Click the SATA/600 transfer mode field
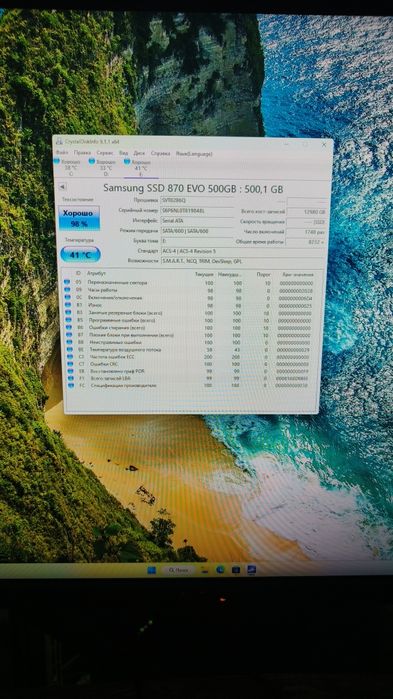Viewport: 393px width, 699px height. pyautogui.click(x=197, y=231)
